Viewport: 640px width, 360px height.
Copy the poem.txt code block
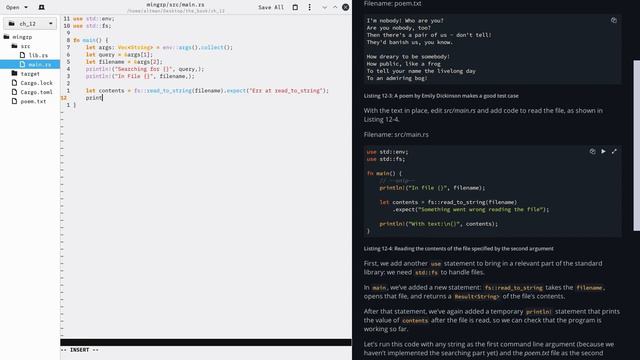click(x=613, y=20)
